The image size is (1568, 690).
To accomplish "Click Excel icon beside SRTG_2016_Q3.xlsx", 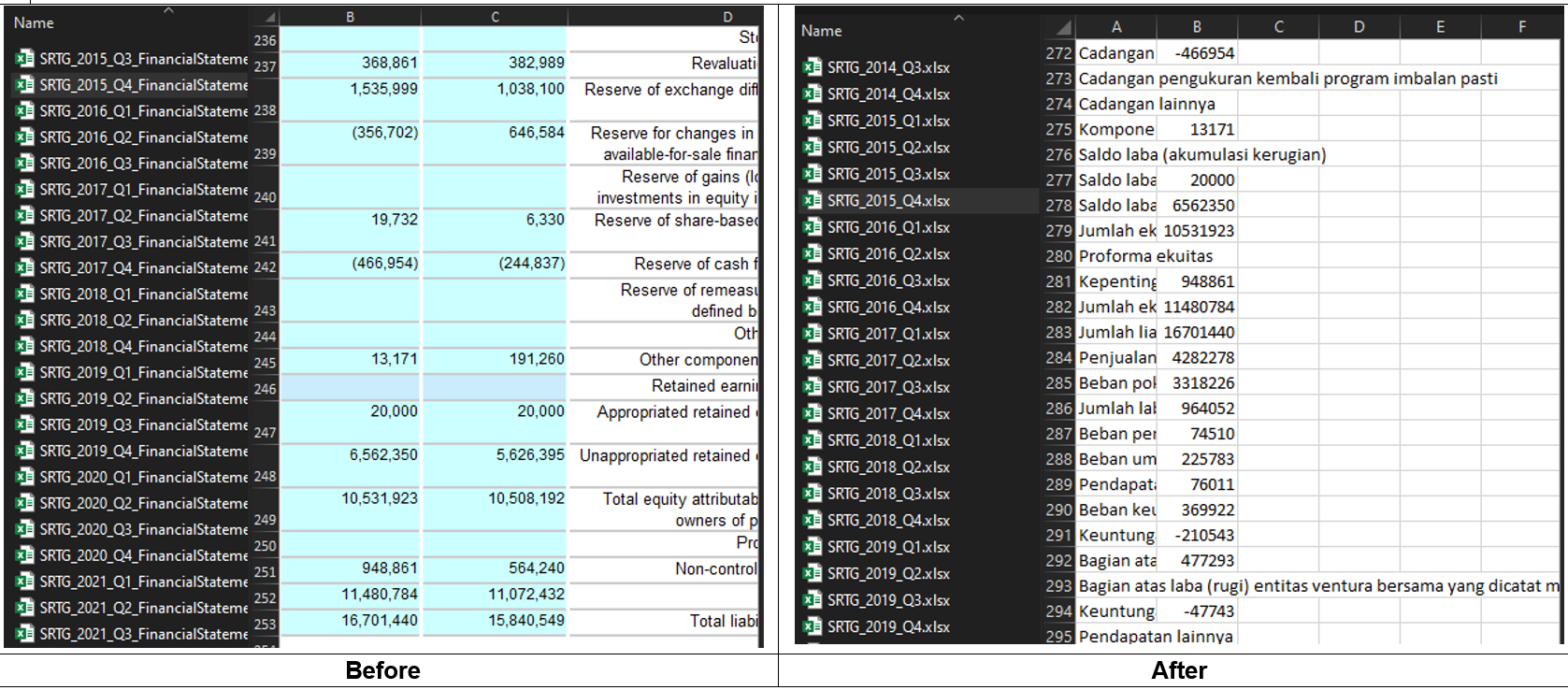I will coord(813,280).
